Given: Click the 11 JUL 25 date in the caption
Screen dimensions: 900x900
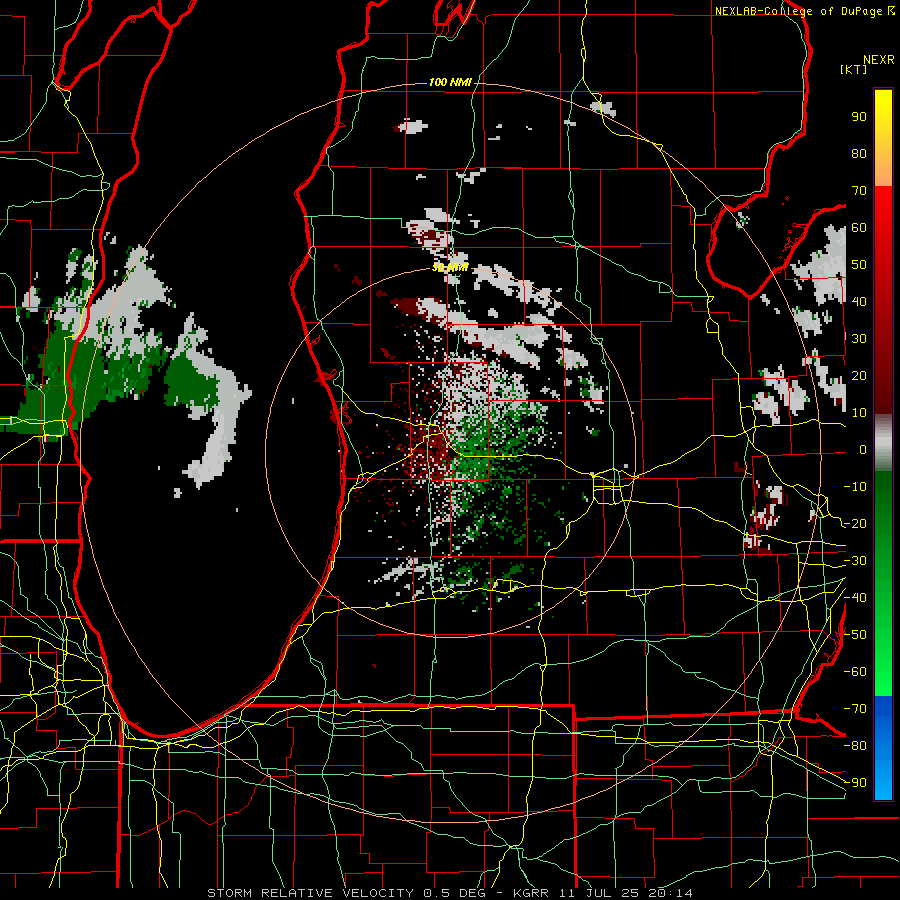Looking at the screenshot, I should (600, 893).
